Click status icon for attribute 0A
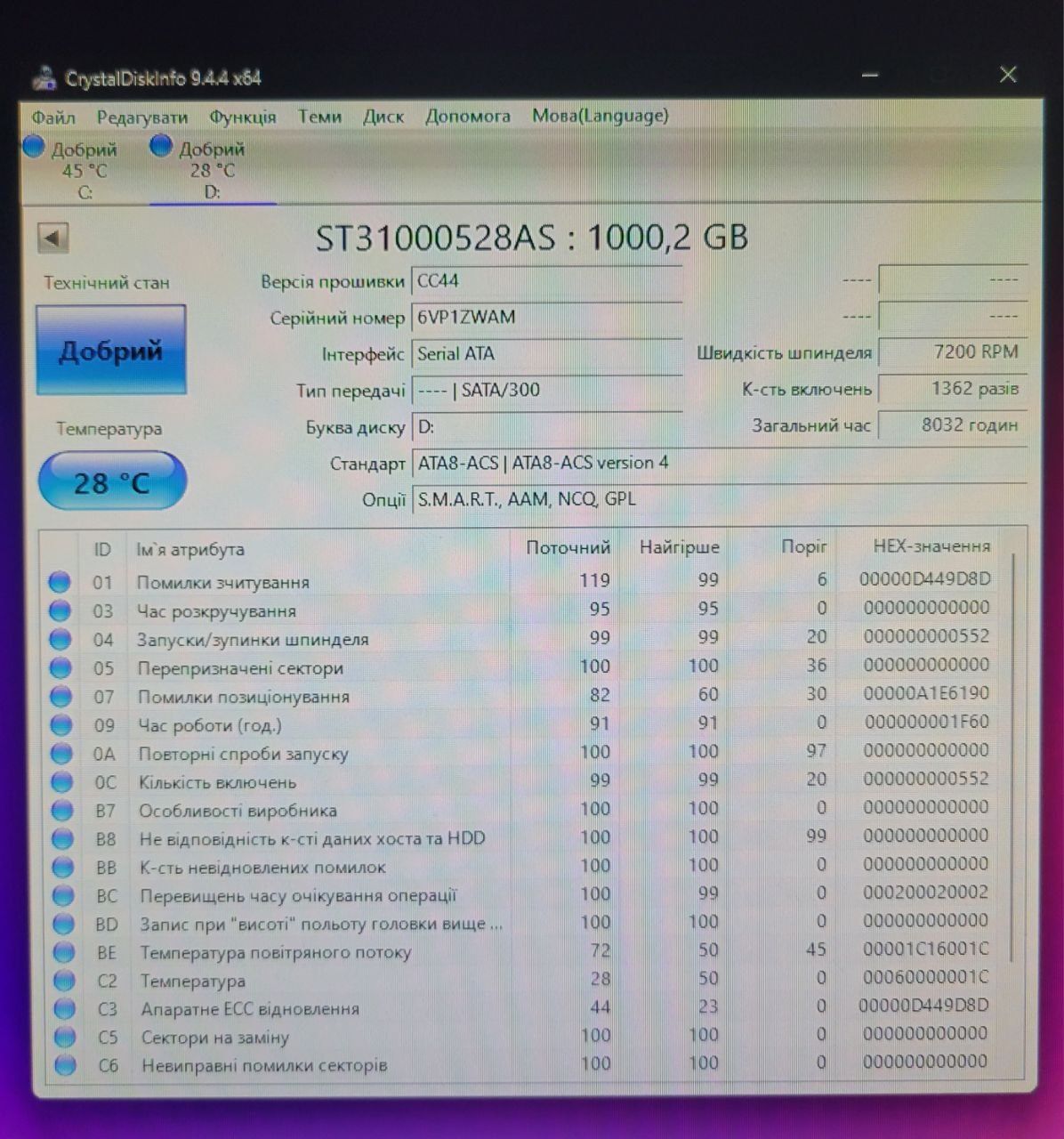This screenshot has height=1139, width=1064. (x=61, y=754)
